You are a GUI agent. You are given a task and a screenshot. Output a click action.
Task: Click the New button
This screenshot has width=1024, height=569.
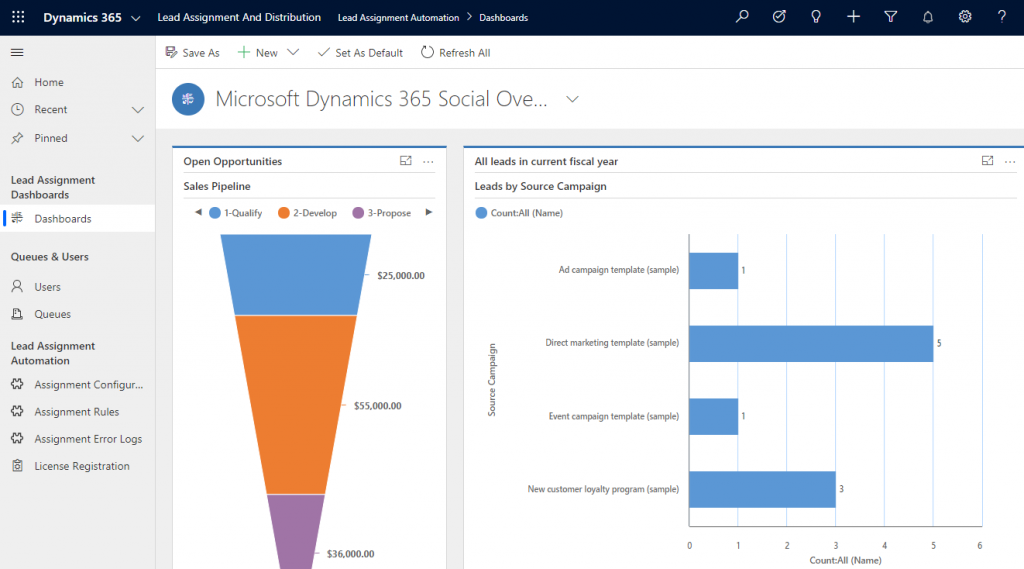pos(257,52)
